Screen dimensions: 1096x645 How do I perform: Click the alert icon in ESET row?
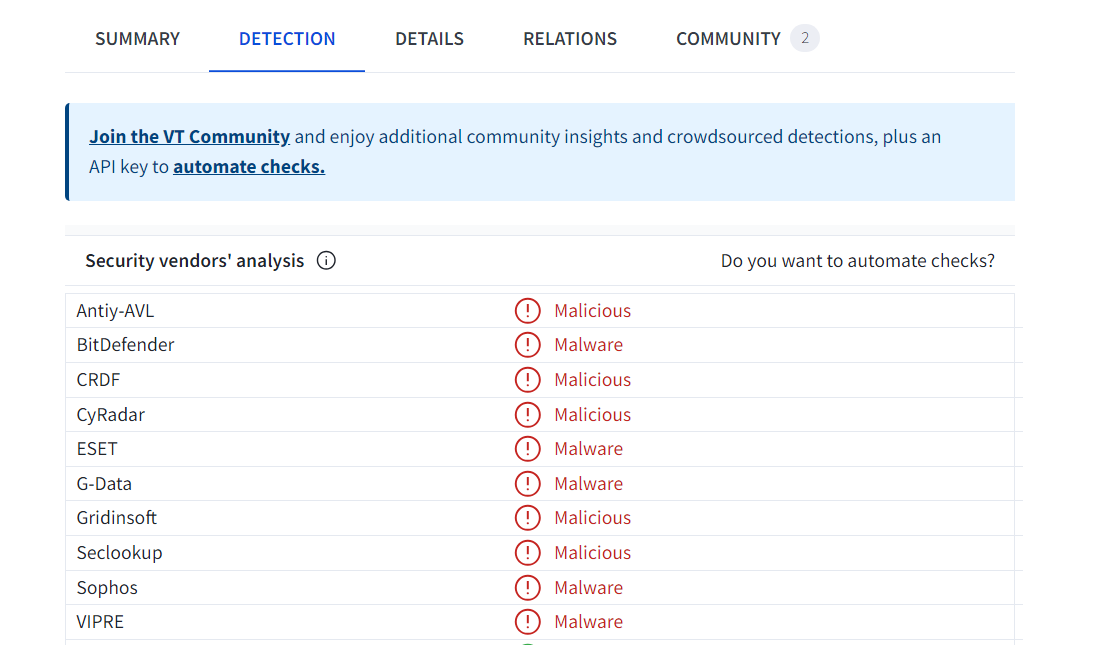[527, 449]
